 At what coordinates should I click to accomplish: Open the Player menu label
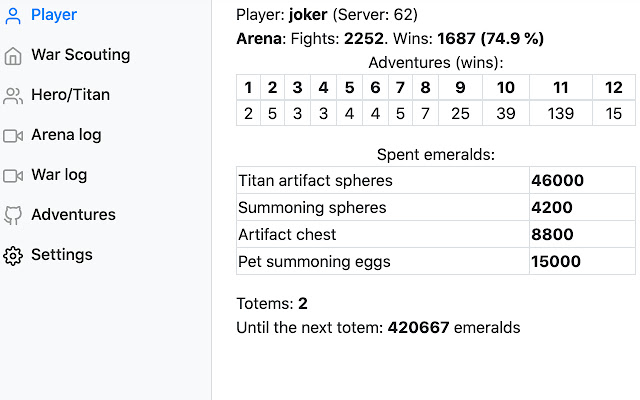point(54,15)
